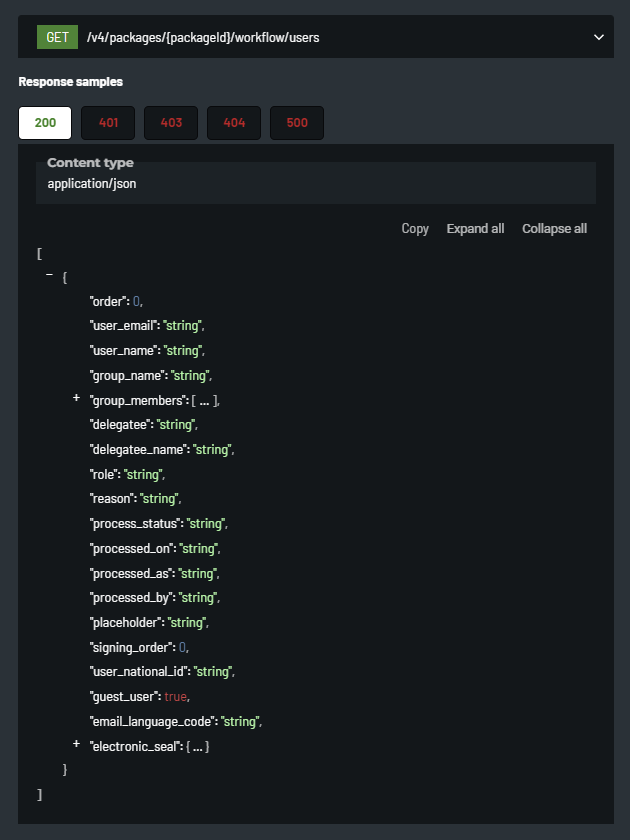
Task: Click the /v4/packages/{packageId}/workflow/users endpoint path
Action: 203,37
